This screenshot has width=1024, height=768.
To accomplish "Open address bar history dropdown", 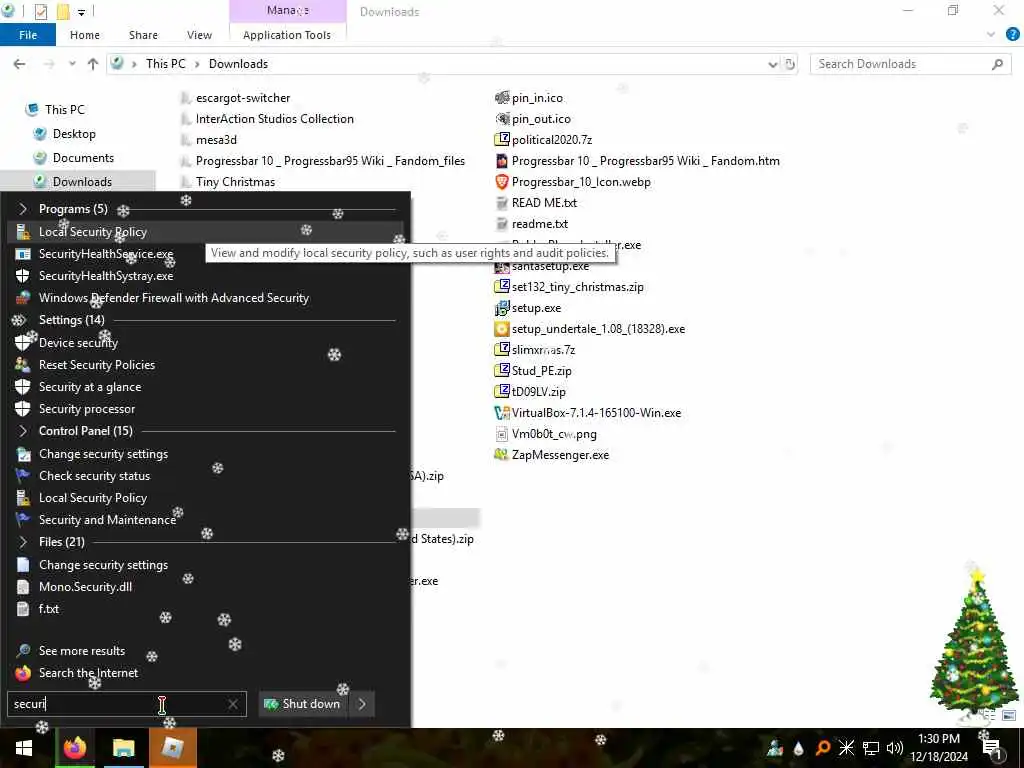I will 773,64.
